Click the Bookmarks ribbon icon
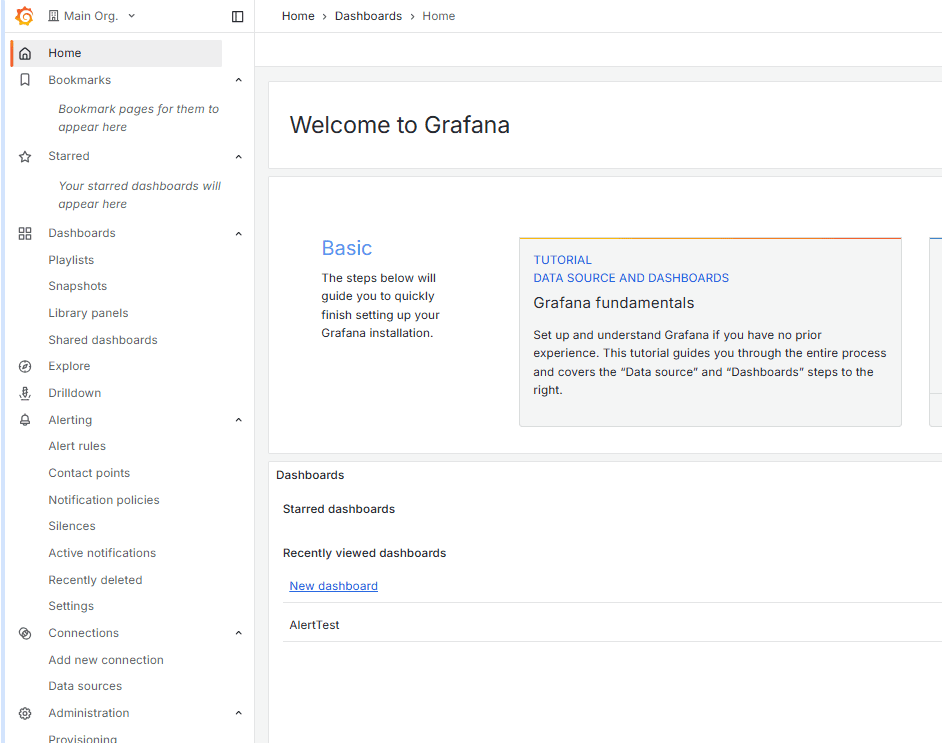Screen dimensions: 942x743 pos(25,80)
